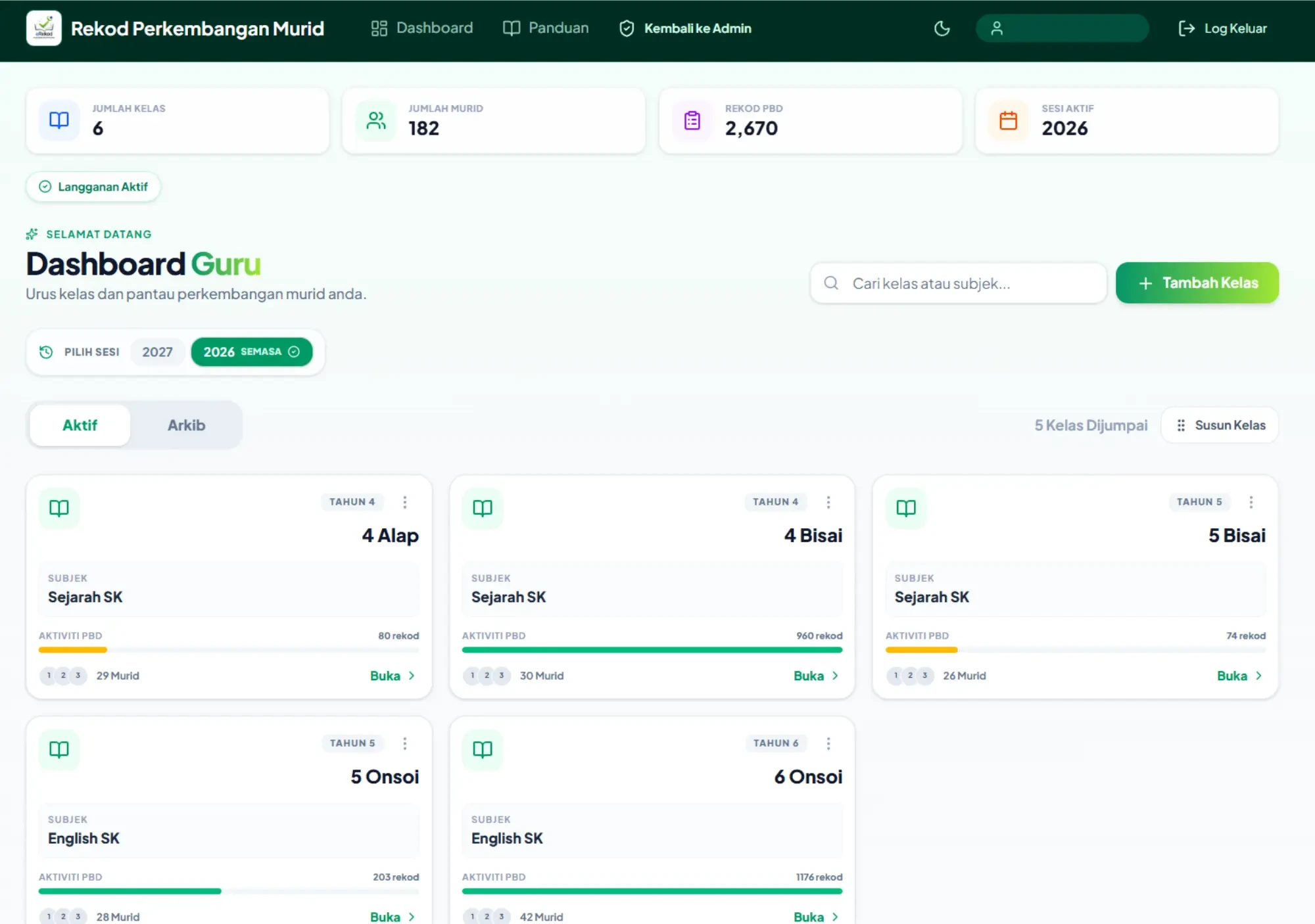Focus the Cari kelas atau subjek search field

click(x=959, y=283)
